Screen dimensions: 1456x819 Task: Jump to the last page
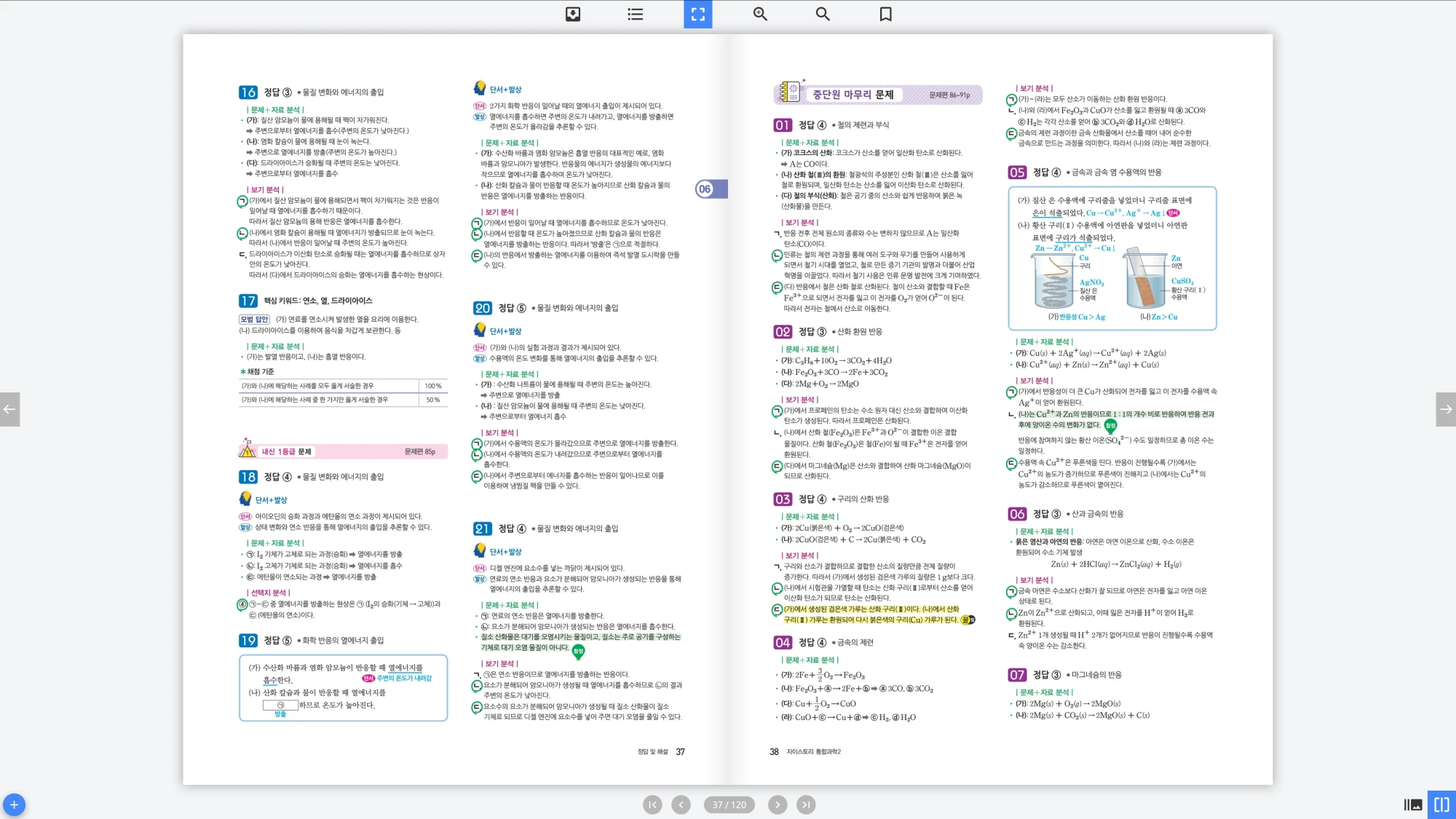(x=806, y=804)
